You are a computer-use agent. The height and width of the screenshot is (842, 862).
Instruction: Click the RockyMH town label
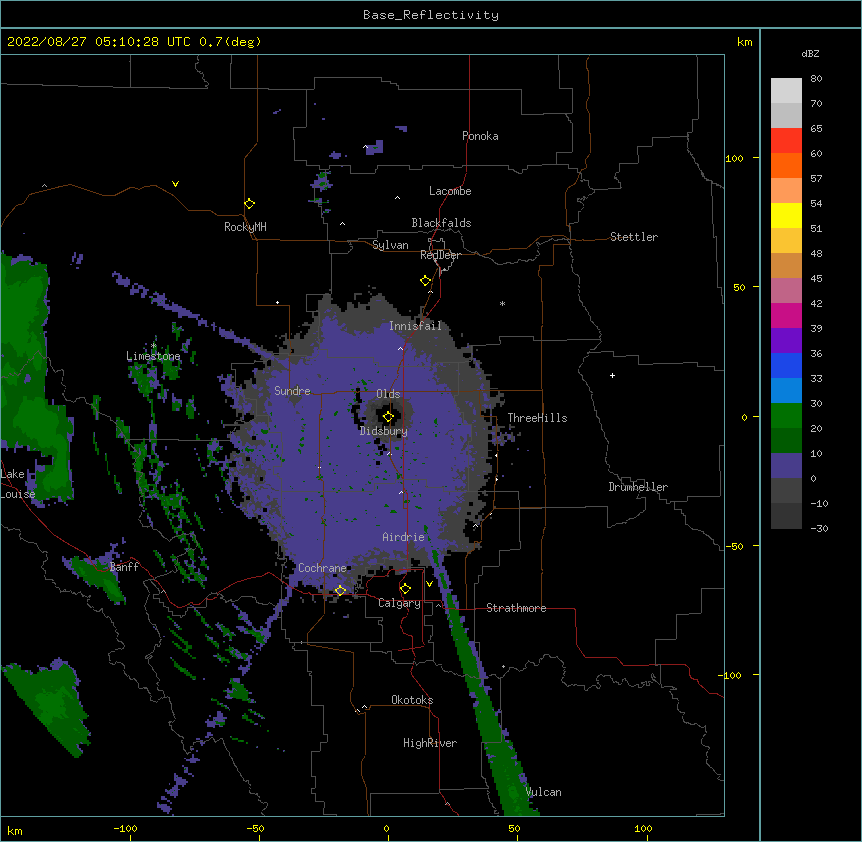tap(245, 227)
